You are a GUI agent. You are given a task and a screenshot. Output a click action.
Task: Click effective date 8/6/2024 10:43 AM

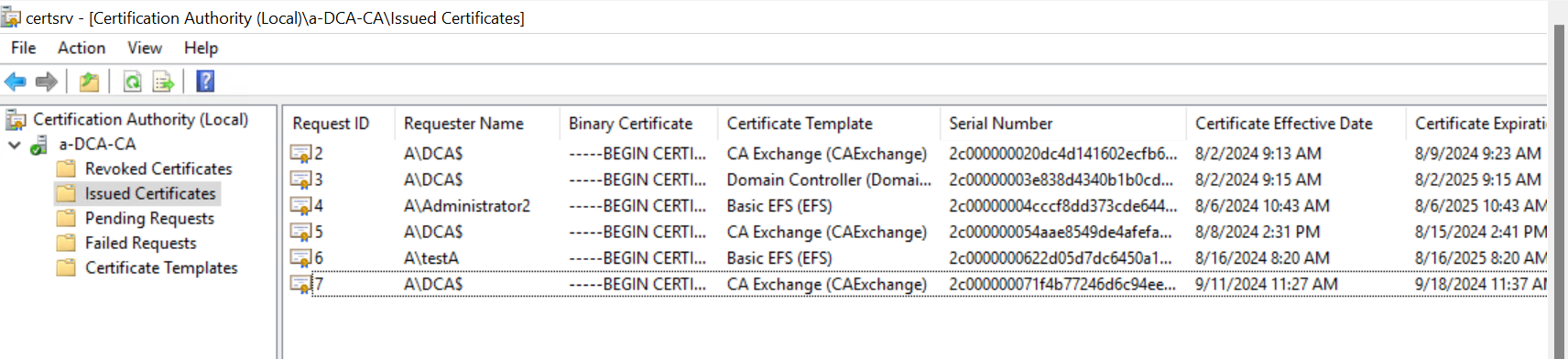(x=1263, y=206)
